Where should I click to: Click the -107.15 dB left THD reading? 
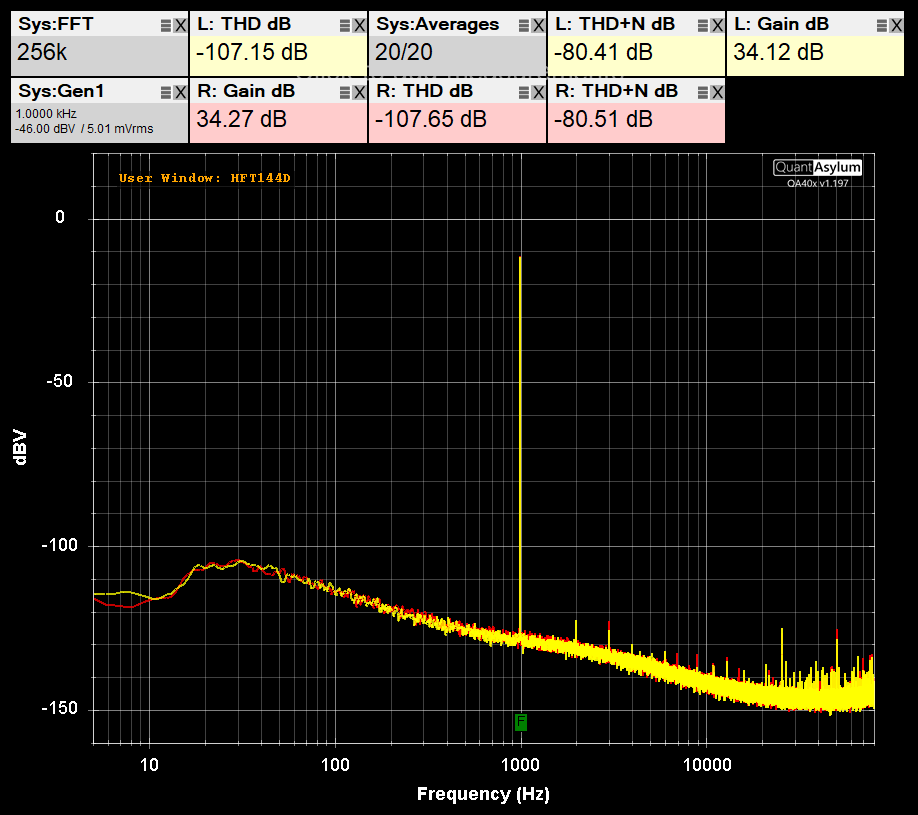pos(252,53)
